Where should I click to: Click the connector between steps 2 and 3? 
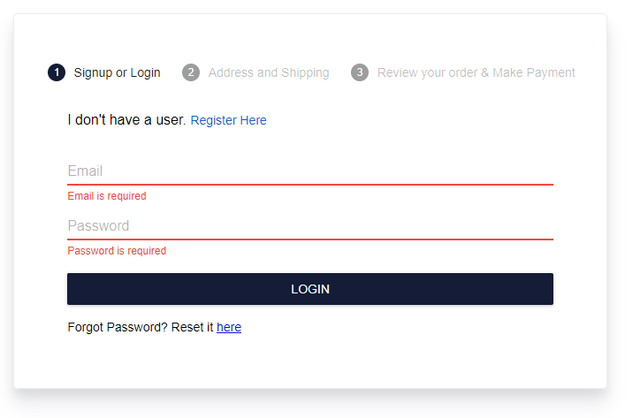point(340,73)
